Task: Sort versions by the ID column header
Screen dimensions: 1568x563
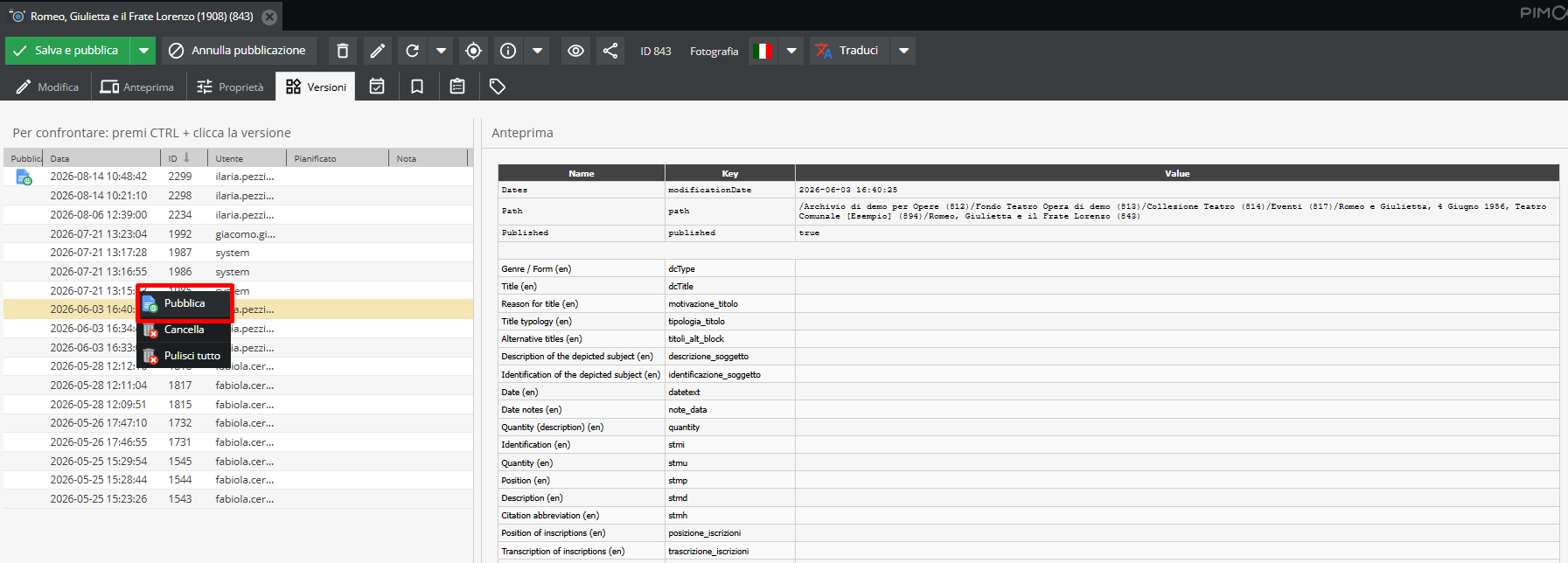Action: click(x=185, y=158)
